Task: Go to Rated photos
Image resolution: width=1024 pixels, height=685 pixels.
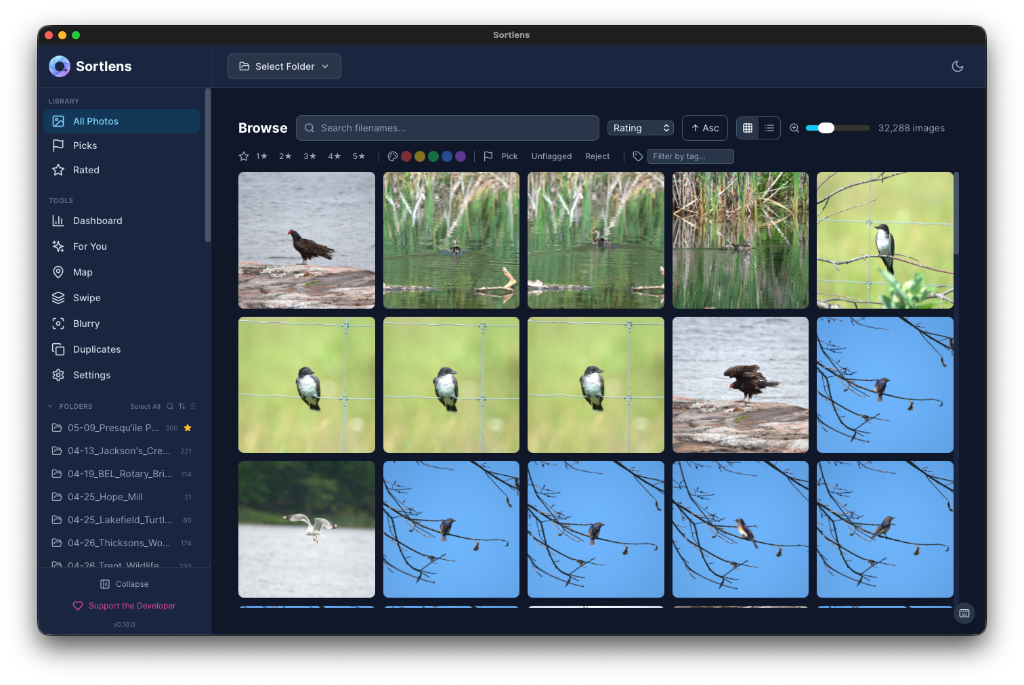Action: pyautogui.click(x=121, y=170)
